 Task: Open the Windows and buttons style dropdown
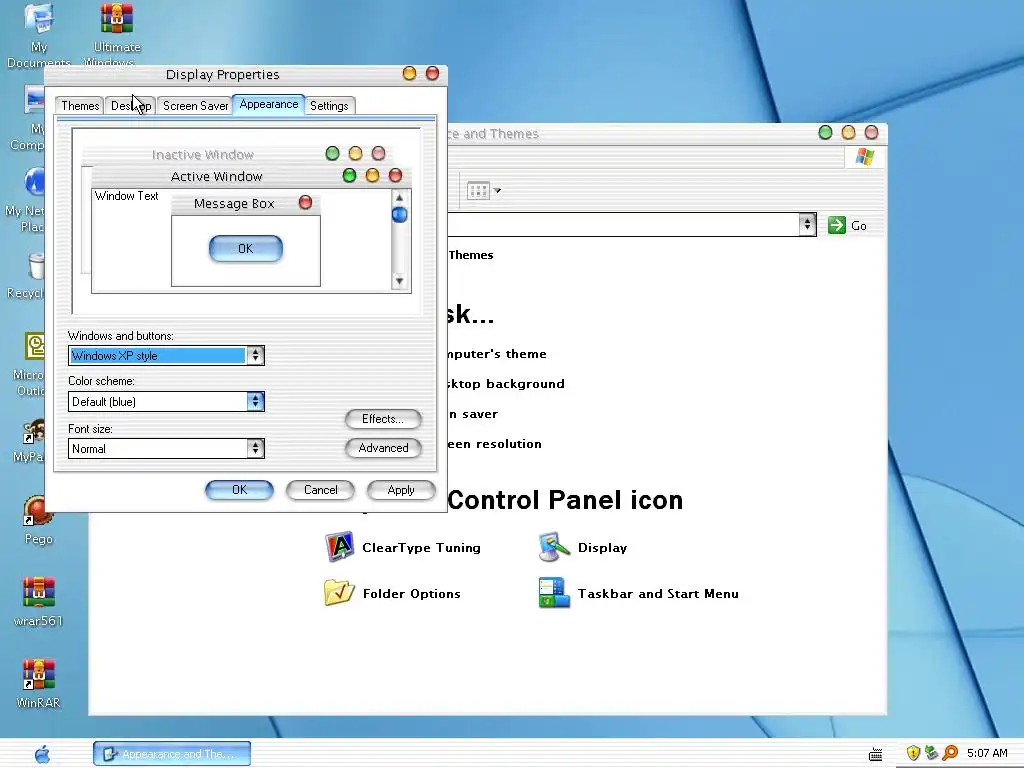coord(255,355)
